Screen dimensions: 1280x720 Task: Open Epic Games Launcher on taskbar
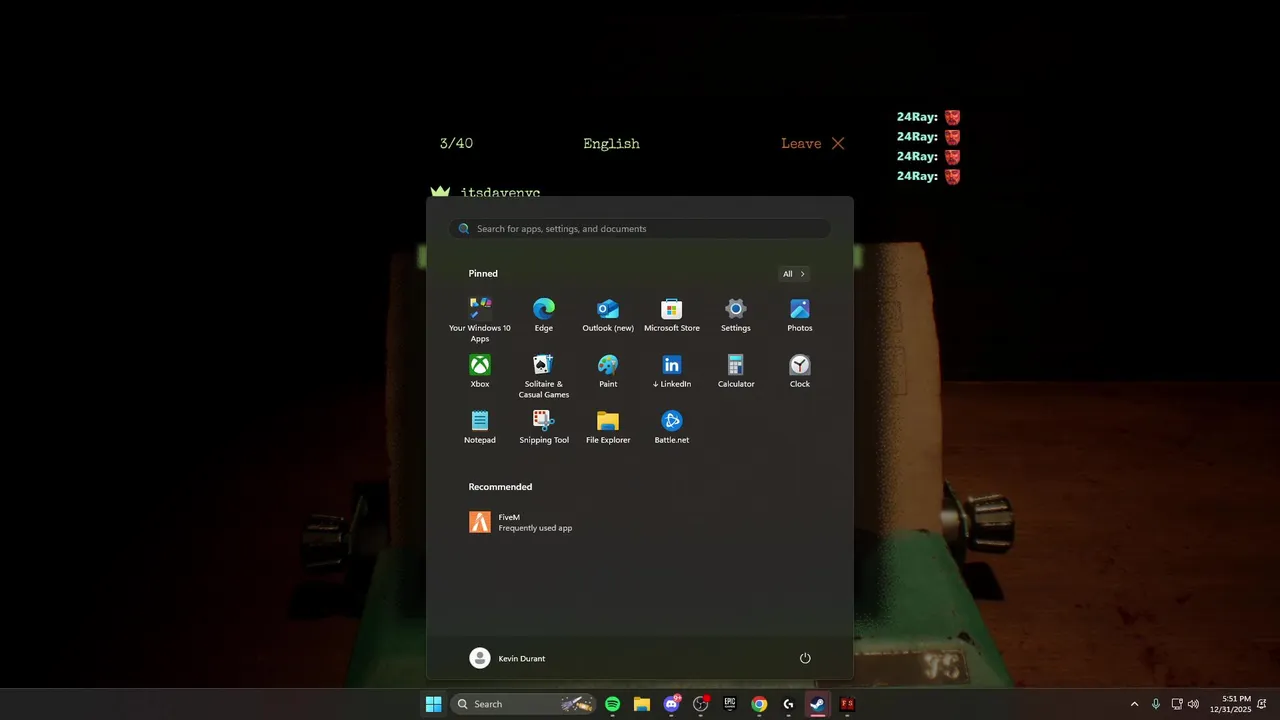(730, 704)
